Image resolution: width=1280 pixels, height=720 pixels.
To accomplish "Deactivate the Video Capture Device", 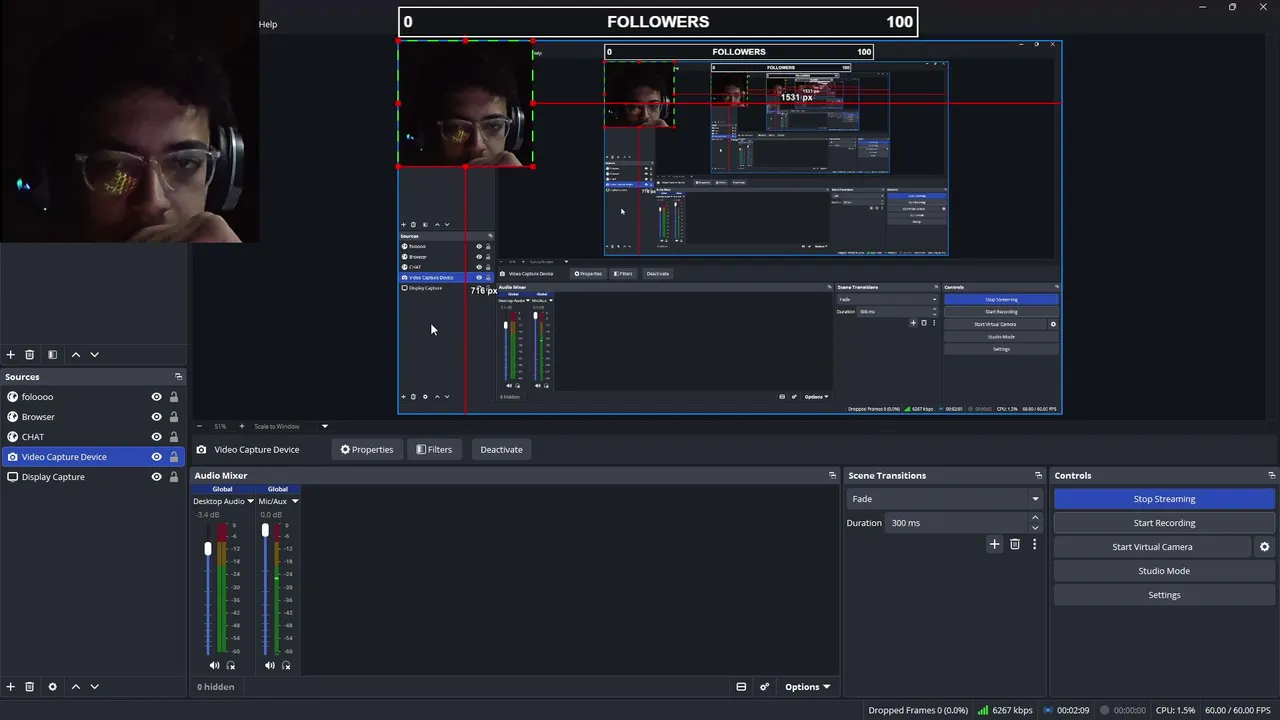I will [501, 450].
